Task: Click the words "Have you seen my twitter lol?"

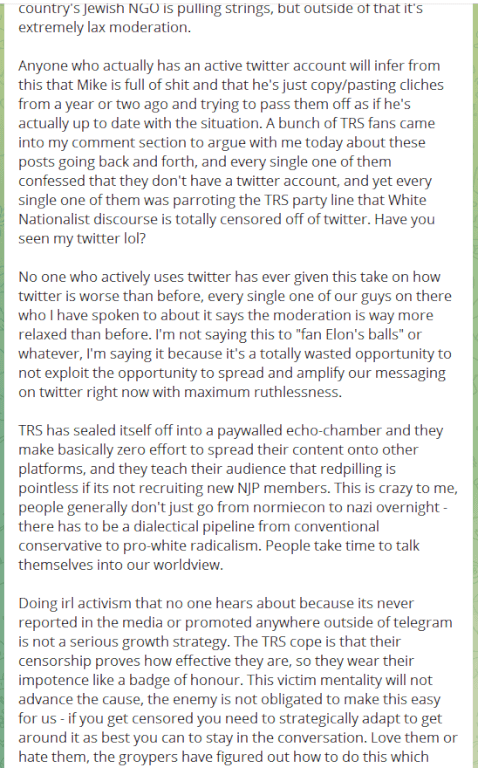Action: pos(227,229)
